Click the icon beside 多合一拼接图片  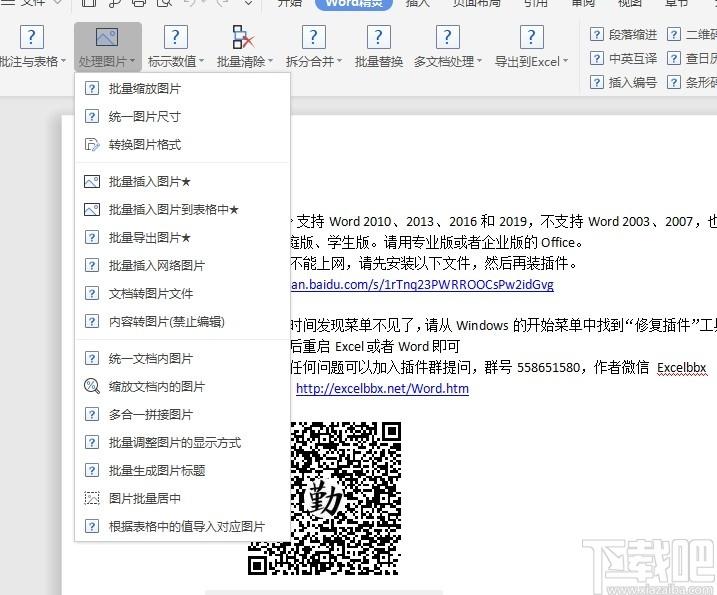[x=92, y=414]
